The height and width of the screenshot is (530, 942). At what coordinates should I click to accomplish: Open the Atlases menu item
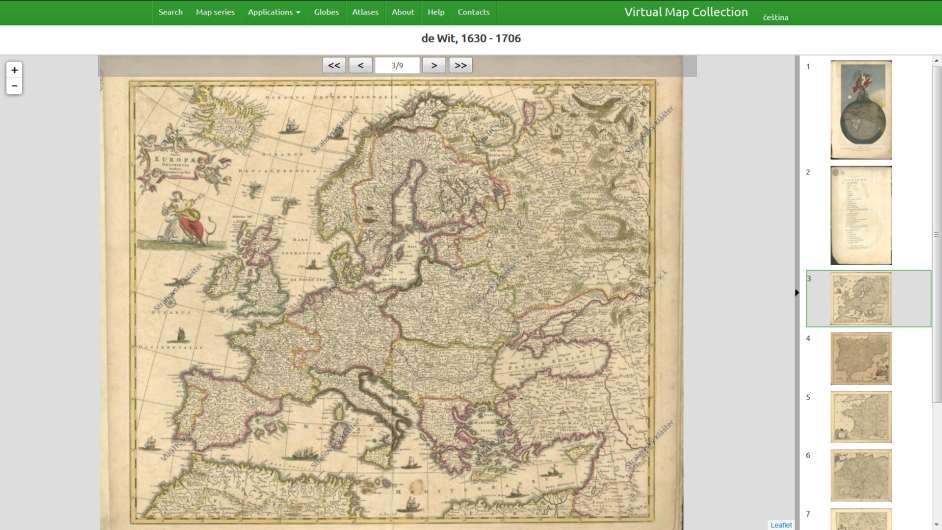[x=365, y=12]
